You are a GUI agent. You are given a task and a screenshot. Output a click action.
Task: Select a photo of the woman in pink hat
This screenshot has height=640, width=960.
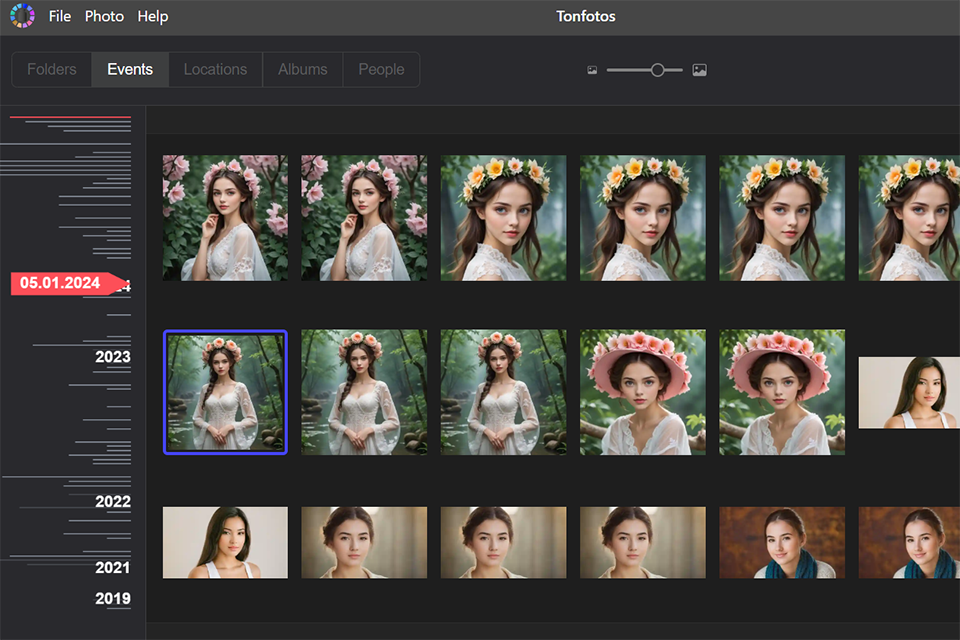[642, 392]
